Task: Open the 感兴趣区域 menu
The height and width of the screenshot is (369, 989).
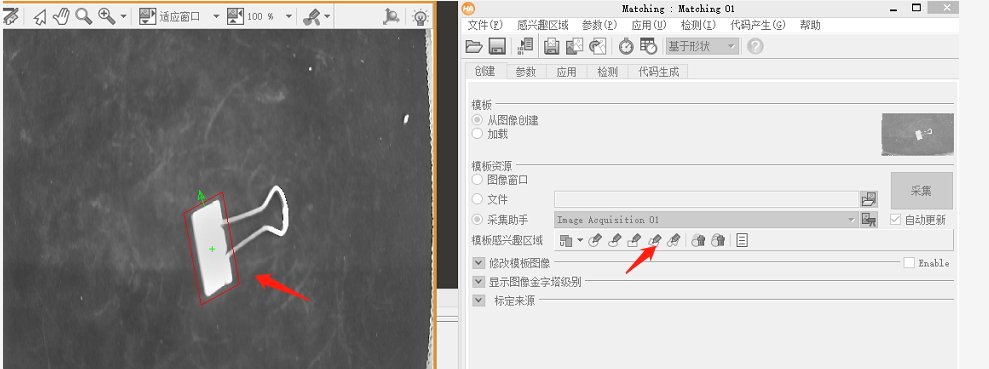Action: tap(542, 25)
